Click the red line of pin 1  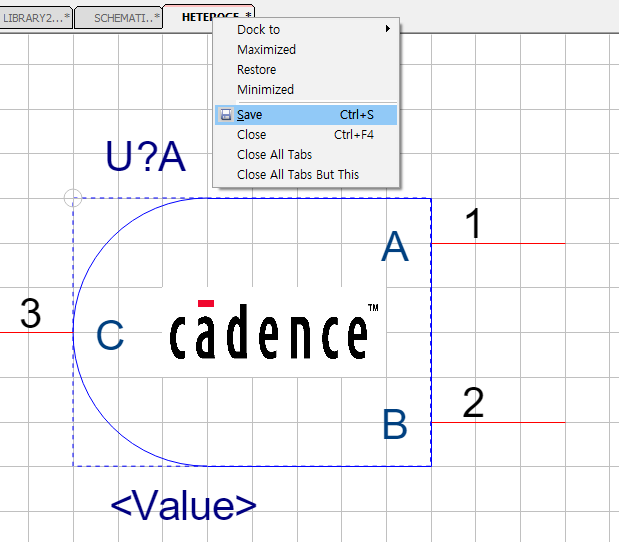[x=498, y=244]
